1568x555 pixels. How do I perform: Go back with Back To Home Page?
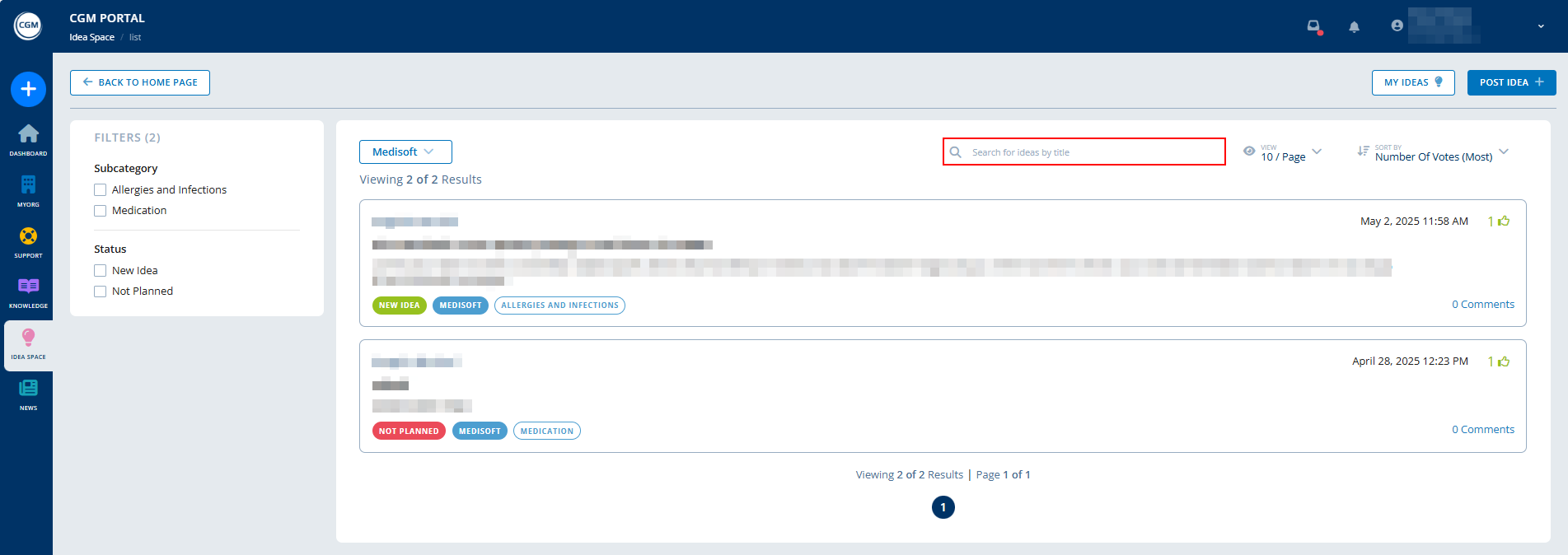140,82
